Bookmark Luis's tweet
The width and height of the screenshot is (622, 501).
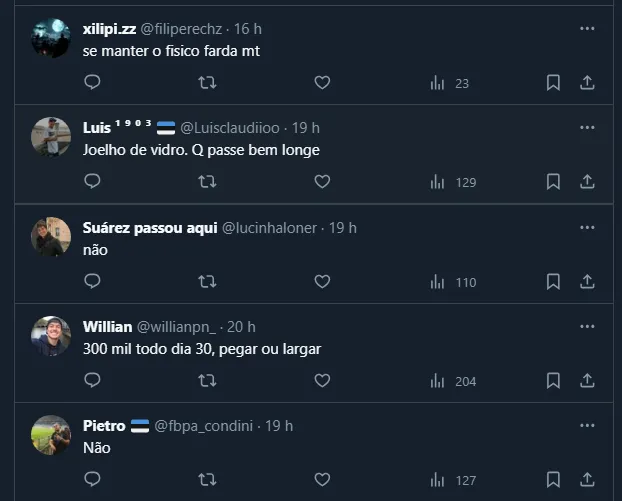tap(553, 182)
